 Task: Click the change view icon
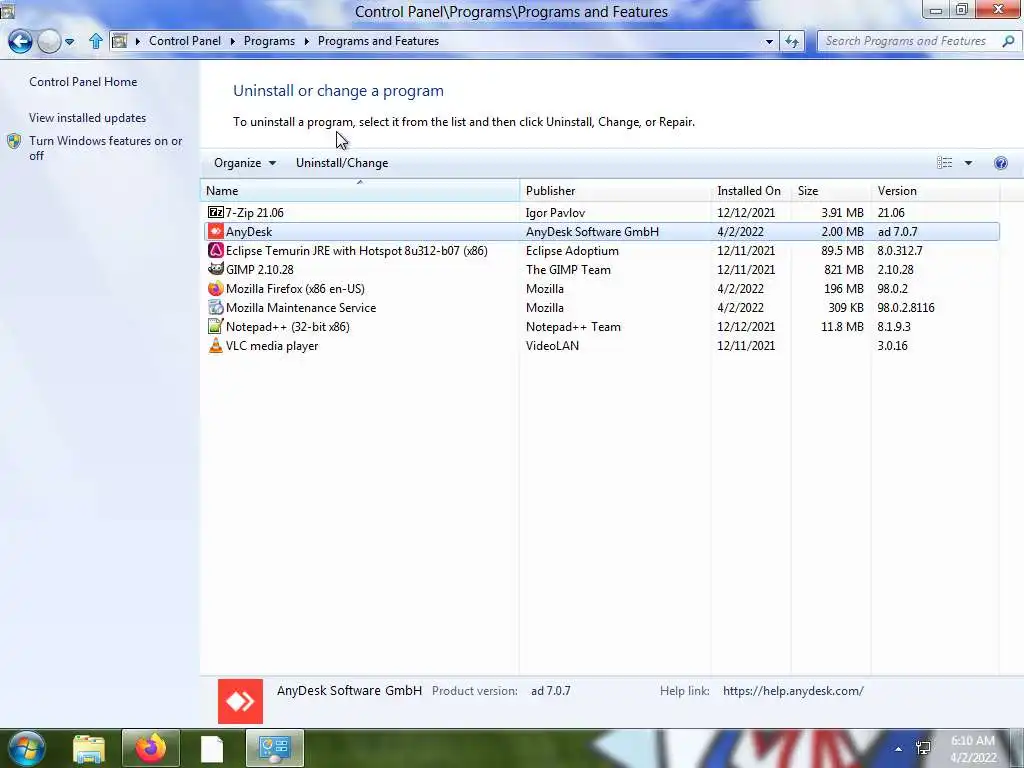(944, 163)
